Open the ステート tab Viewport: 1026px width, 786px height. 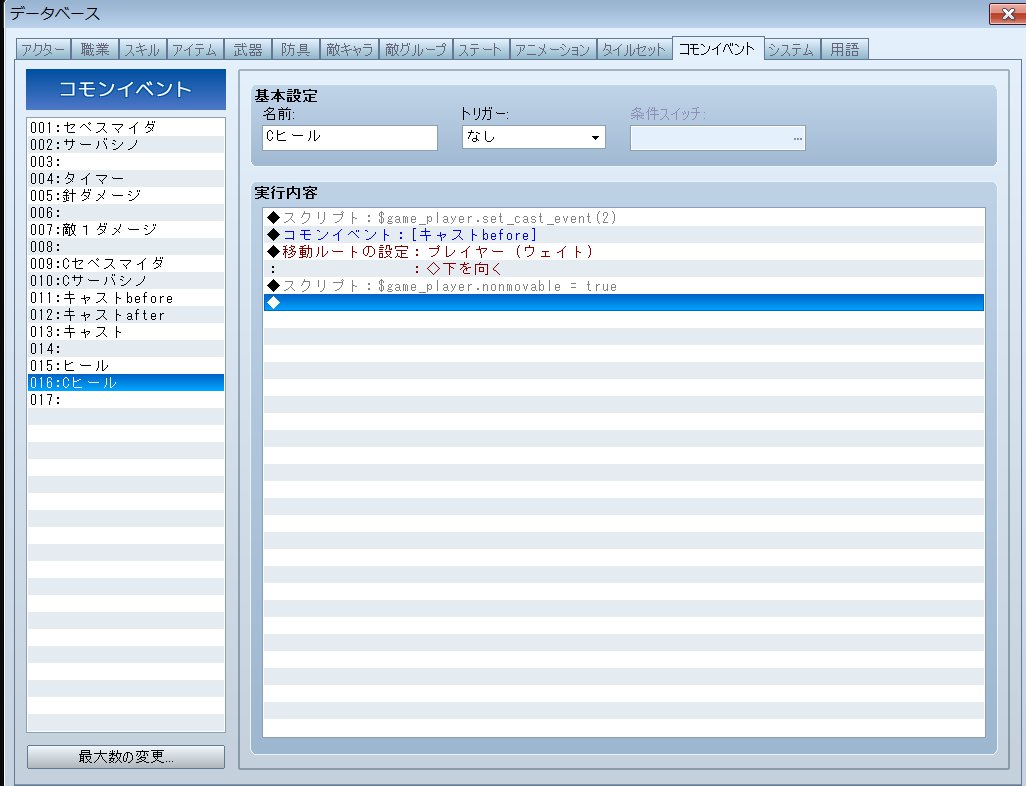(481, 50)
